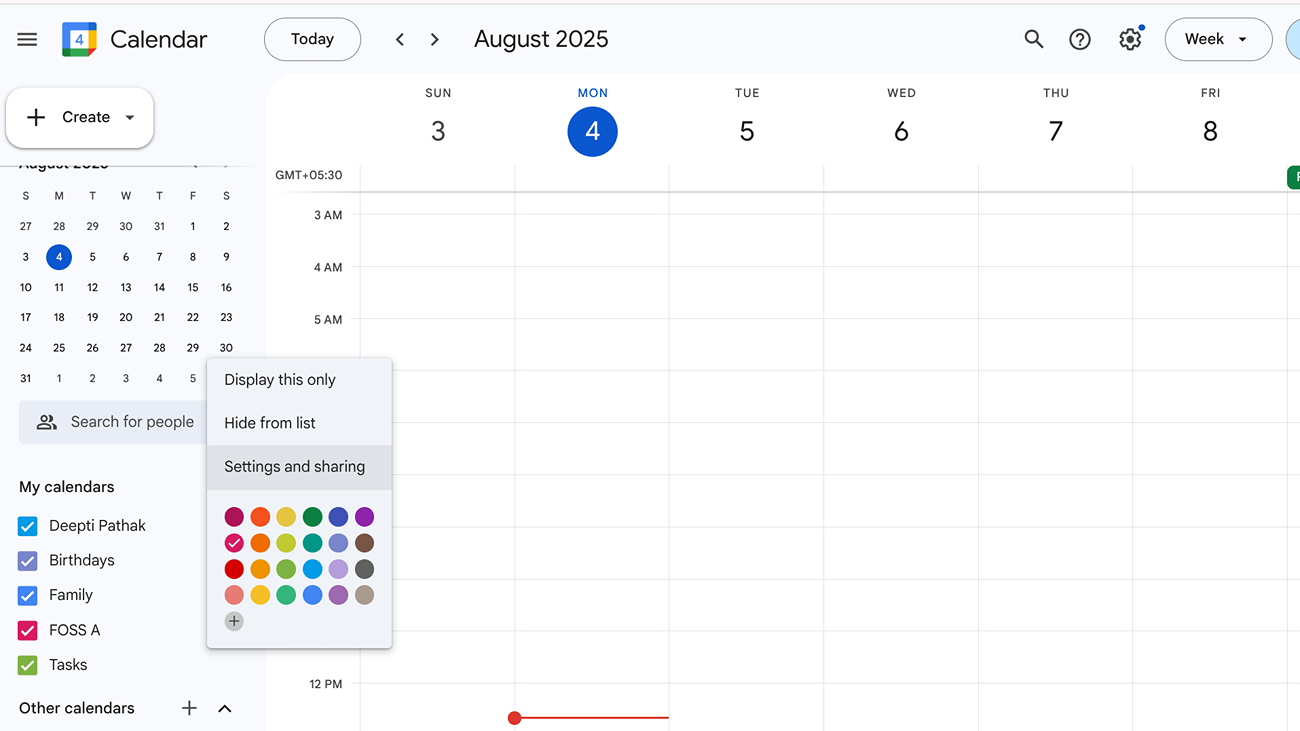
Task: Open the main navigation hamburger menu
Action: coord(27,39)
